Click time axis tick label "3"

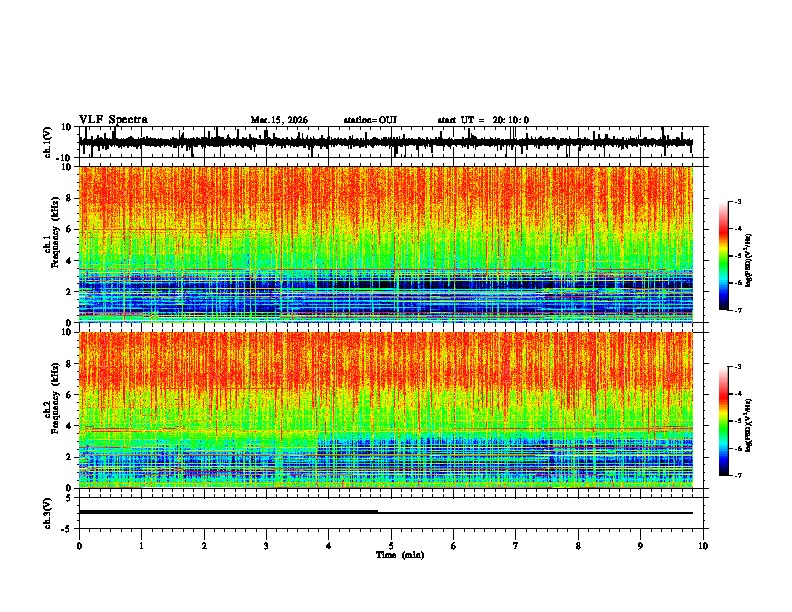pyautogui.click(x=266, y=546)
